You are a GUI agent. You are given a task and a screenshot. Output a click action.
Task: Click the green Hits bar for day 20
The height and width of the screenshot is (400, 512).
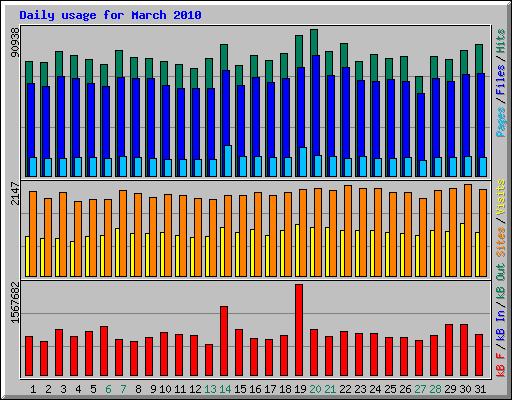314,42
